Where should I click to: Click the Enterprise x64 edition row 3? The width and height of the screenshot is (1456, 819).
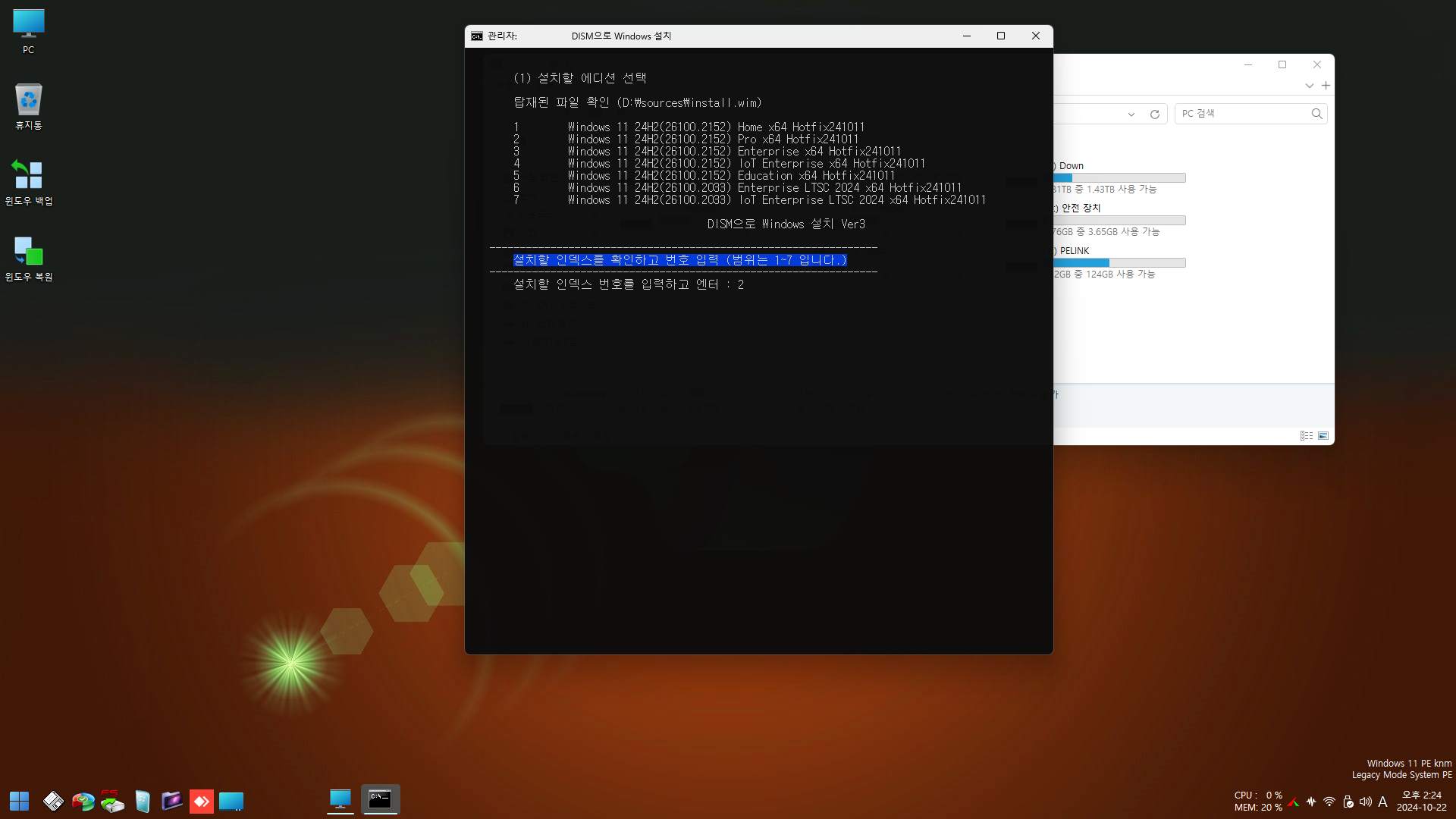tap(707, 152)
